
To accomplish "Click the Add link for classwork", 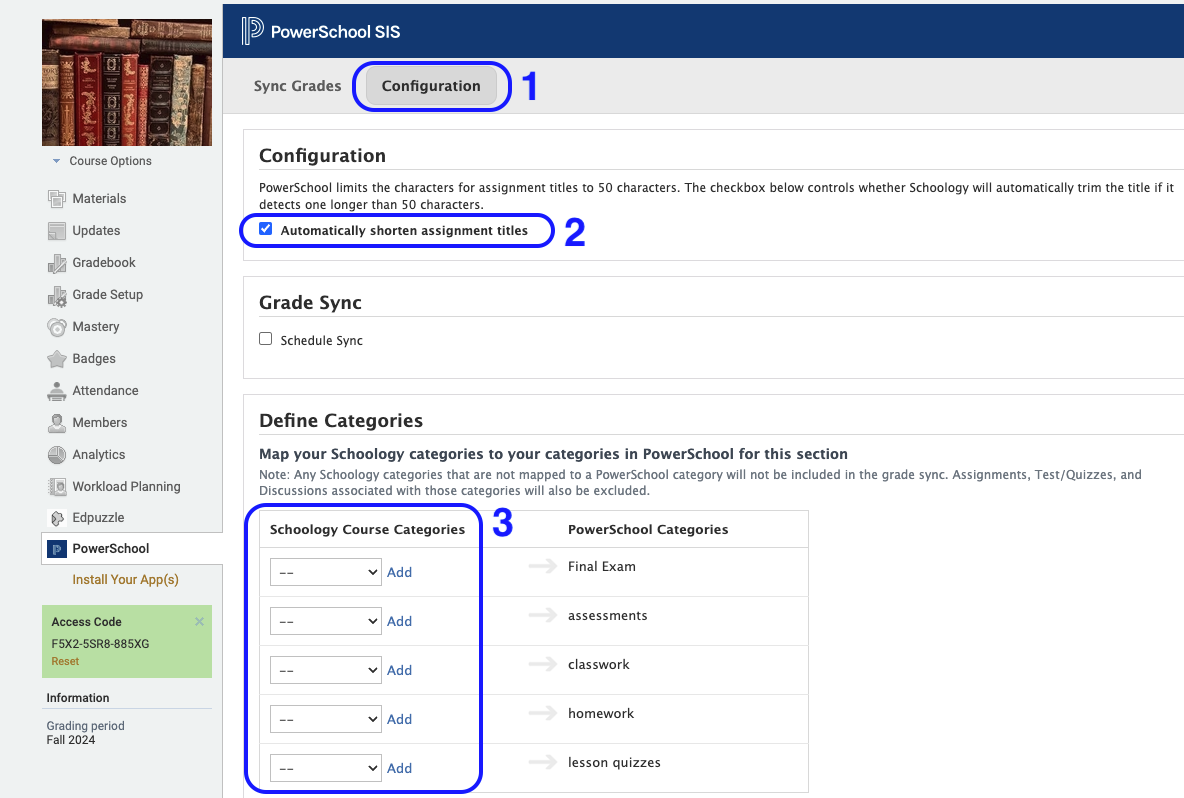I will 399,670.
